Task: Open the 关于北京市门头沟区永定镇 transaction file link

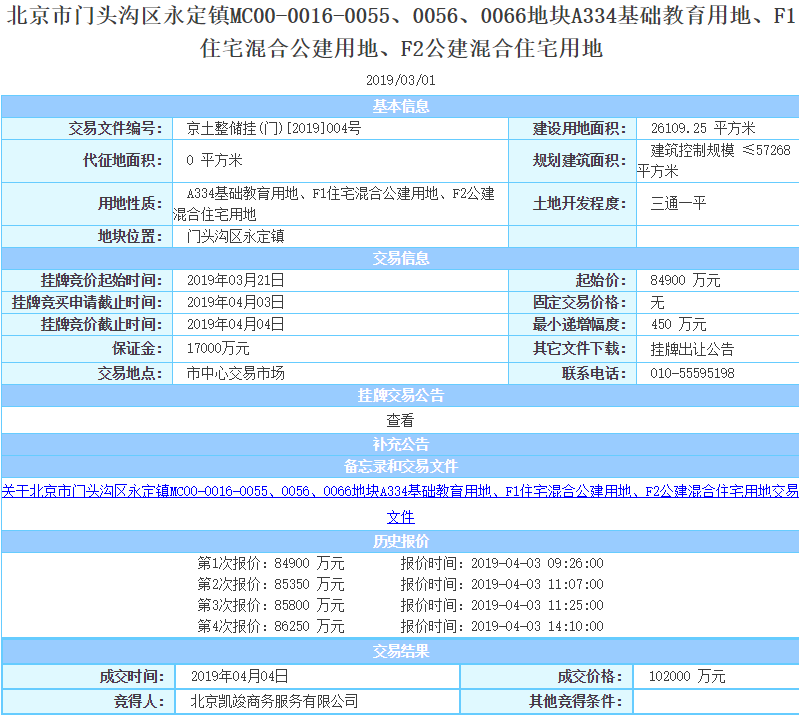Action: (x=400, y=491)
